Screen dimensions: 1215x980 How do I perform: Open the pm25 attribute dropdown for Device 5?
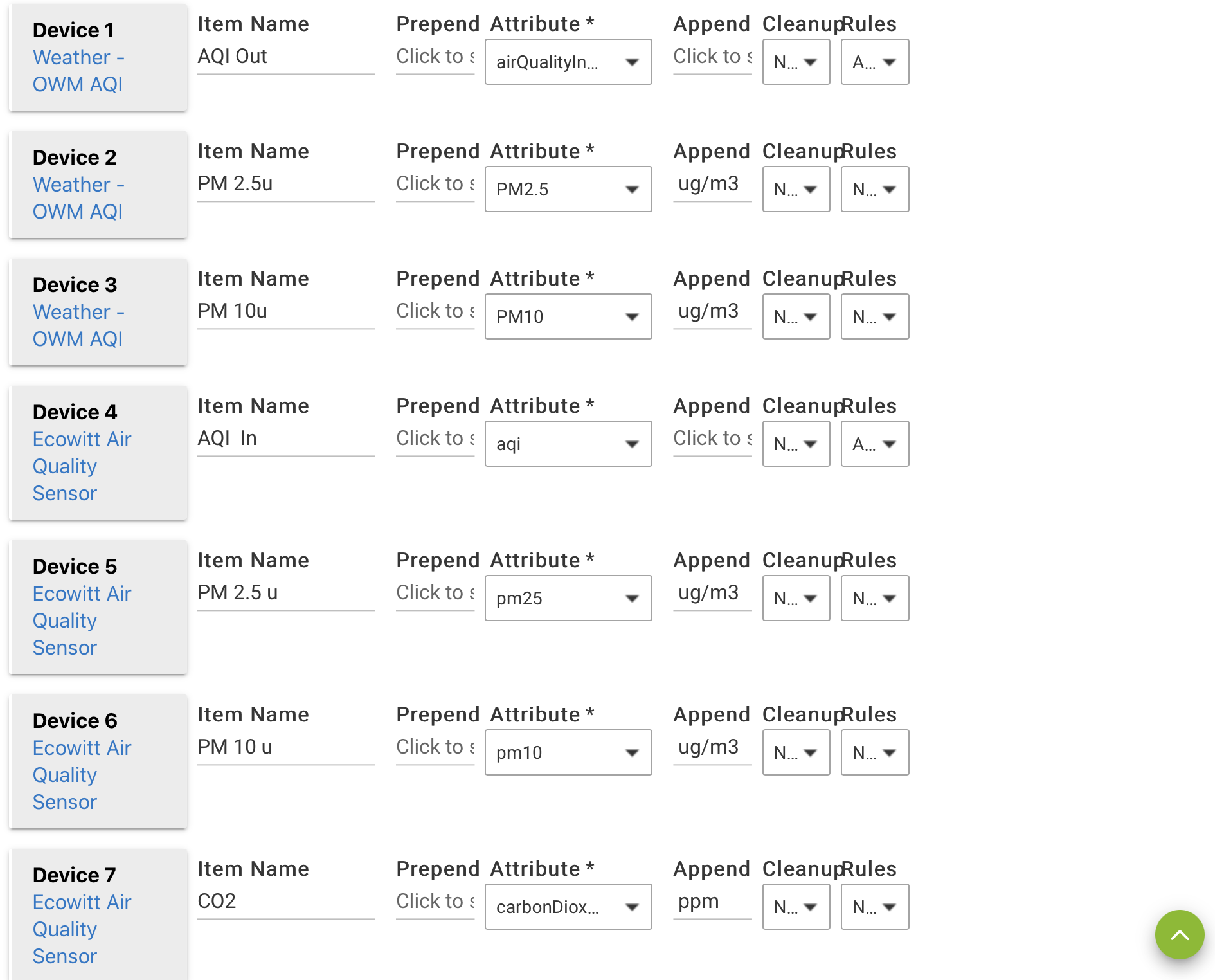coord(568,598)
